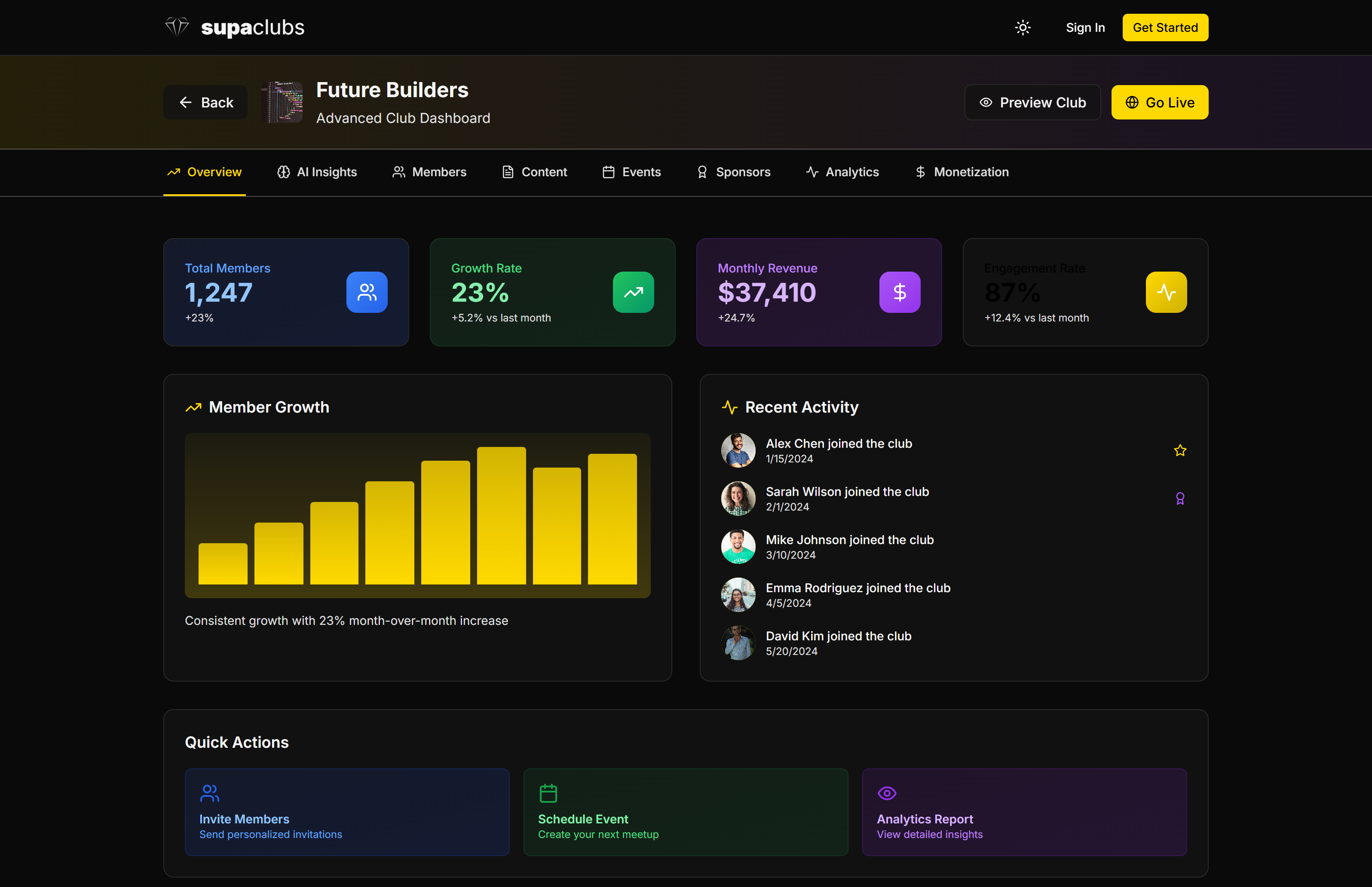
Task: Open the Invite Members quick action
Action: [347, 811]
